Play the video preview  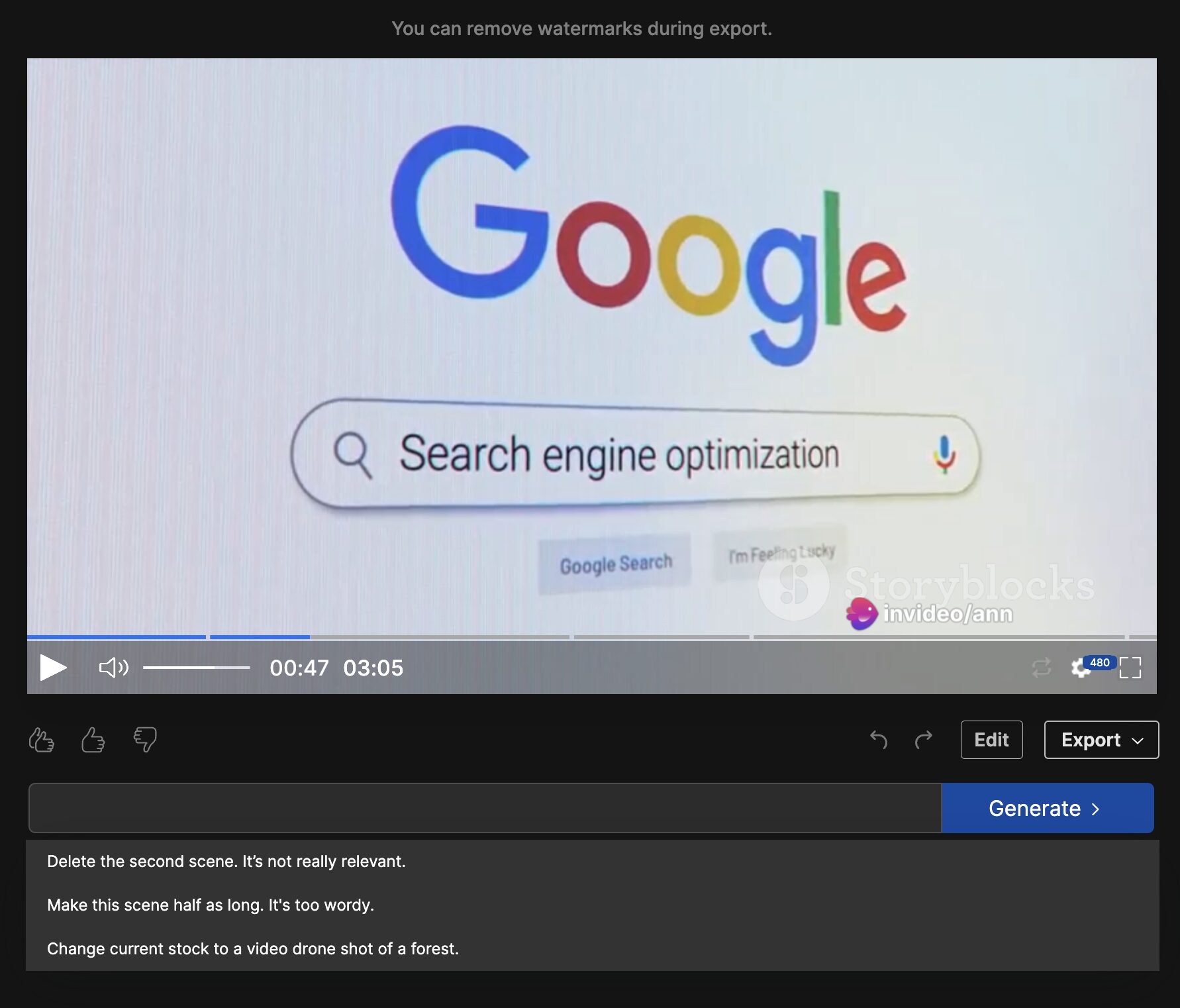53,668
